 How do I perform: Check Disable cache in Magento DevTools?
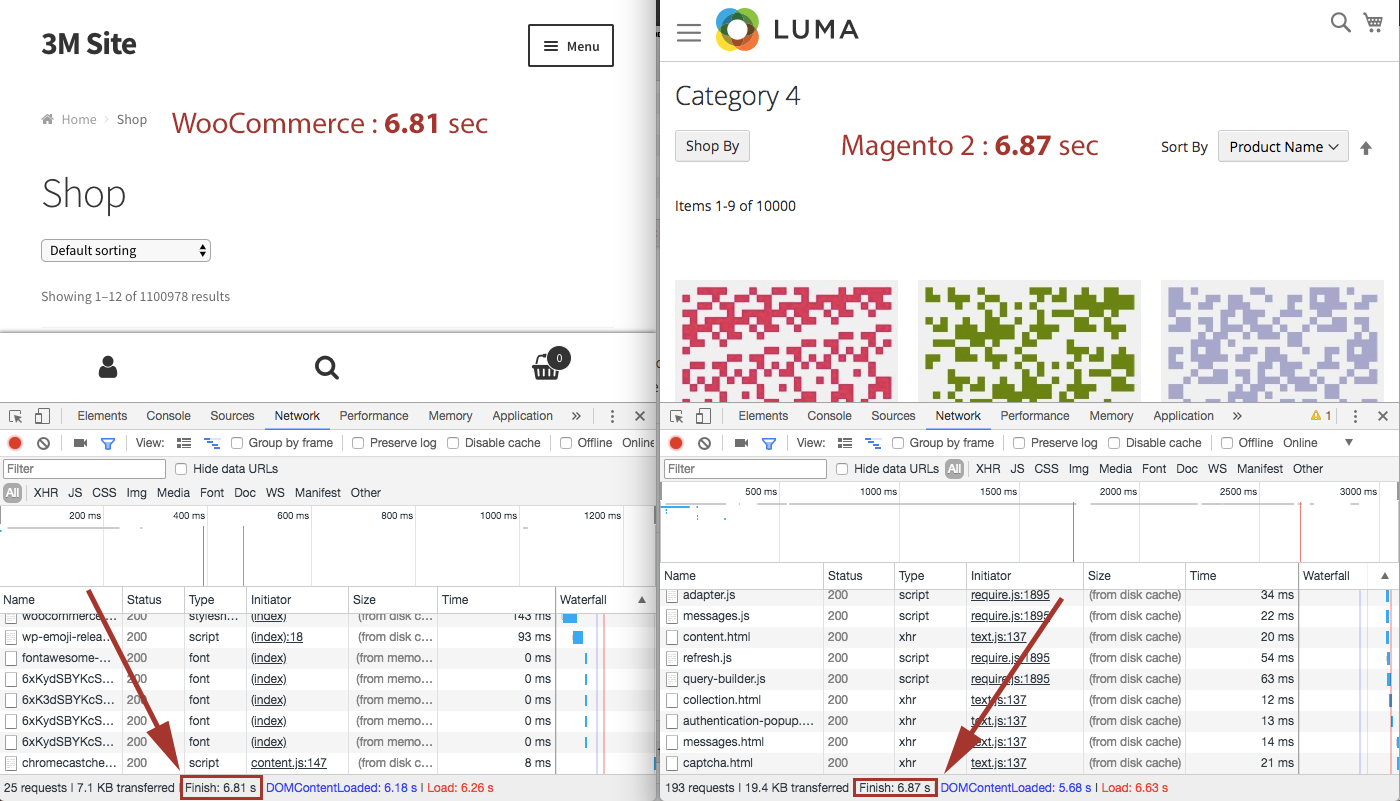[1118, 443]
